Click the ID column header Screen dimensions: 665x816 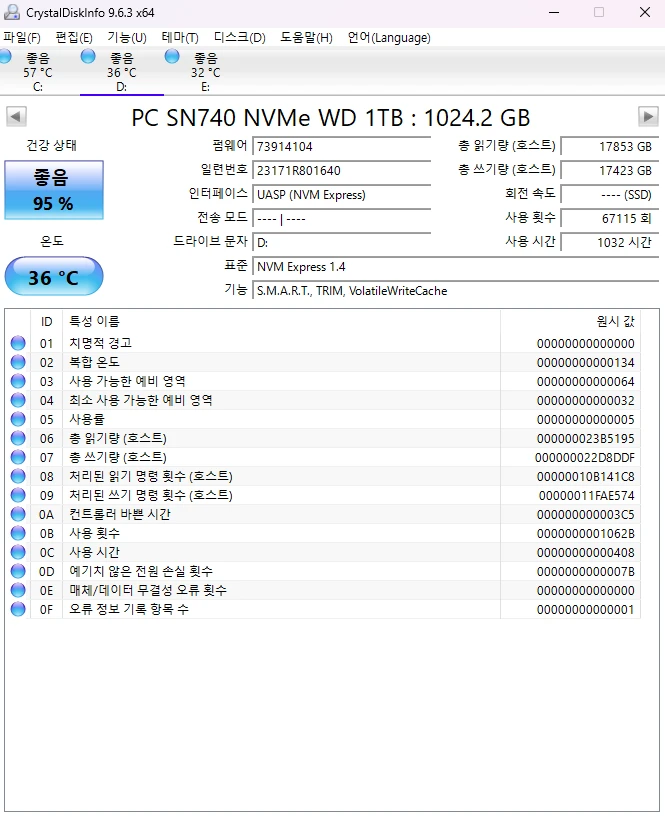point(47,322)
